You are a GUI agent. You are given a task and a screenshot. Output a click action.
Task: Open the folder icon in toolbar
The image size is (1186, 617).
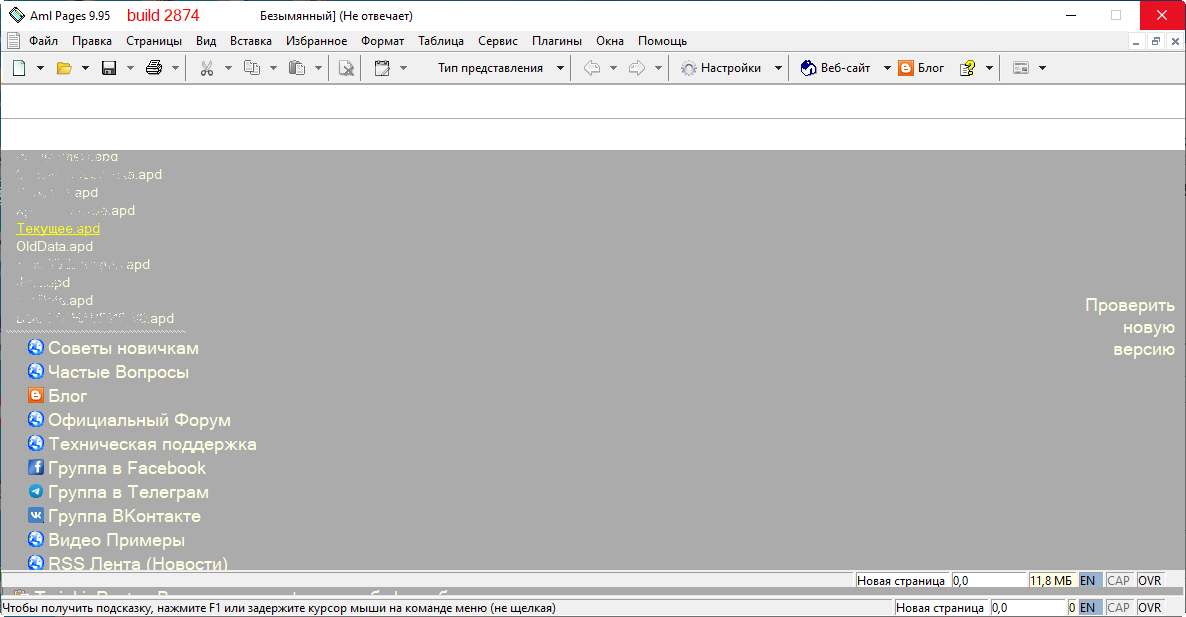coord(64,68)
